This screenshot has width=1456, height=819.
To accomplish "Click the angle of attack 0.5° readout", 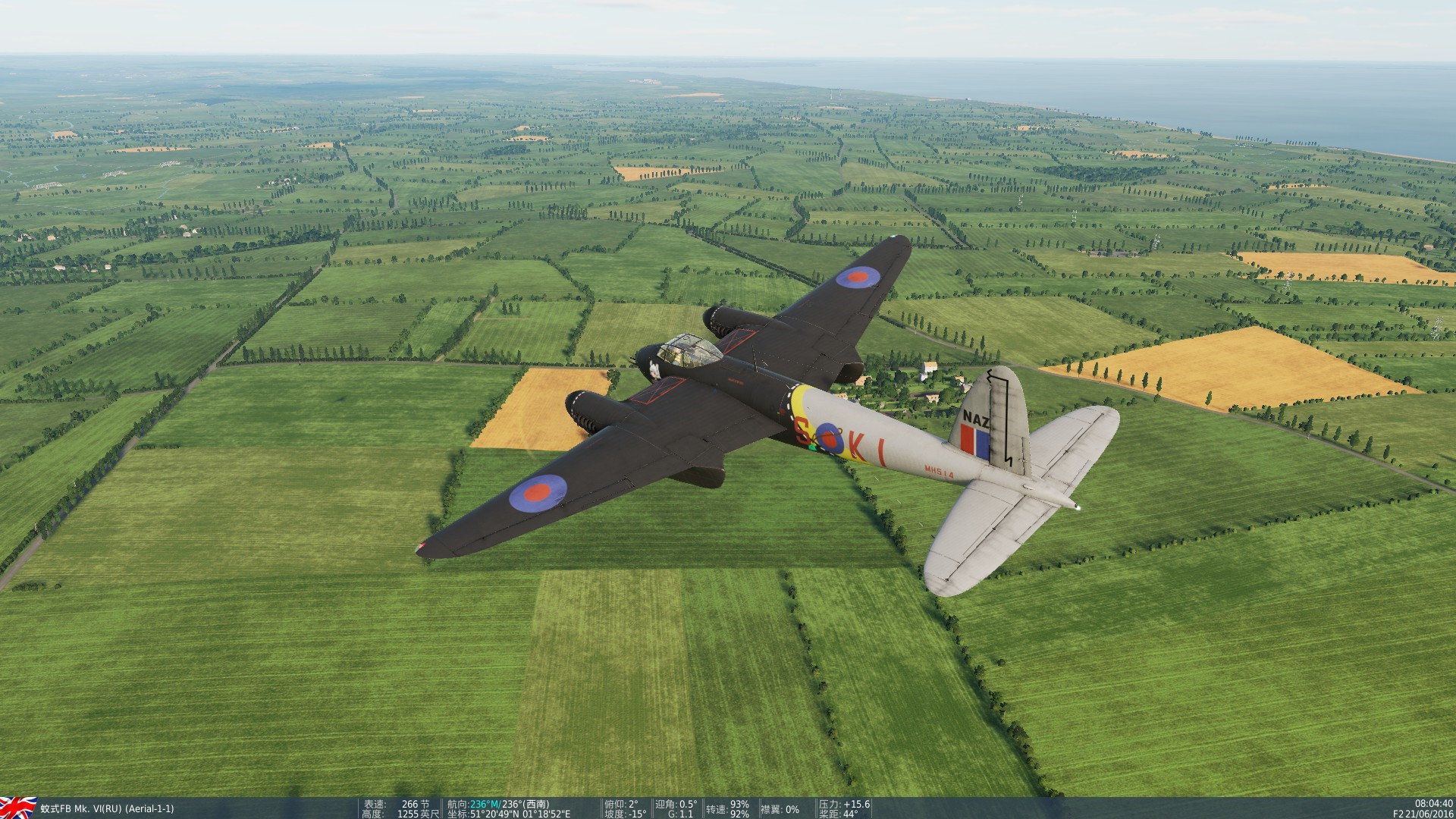I will 688,805.
